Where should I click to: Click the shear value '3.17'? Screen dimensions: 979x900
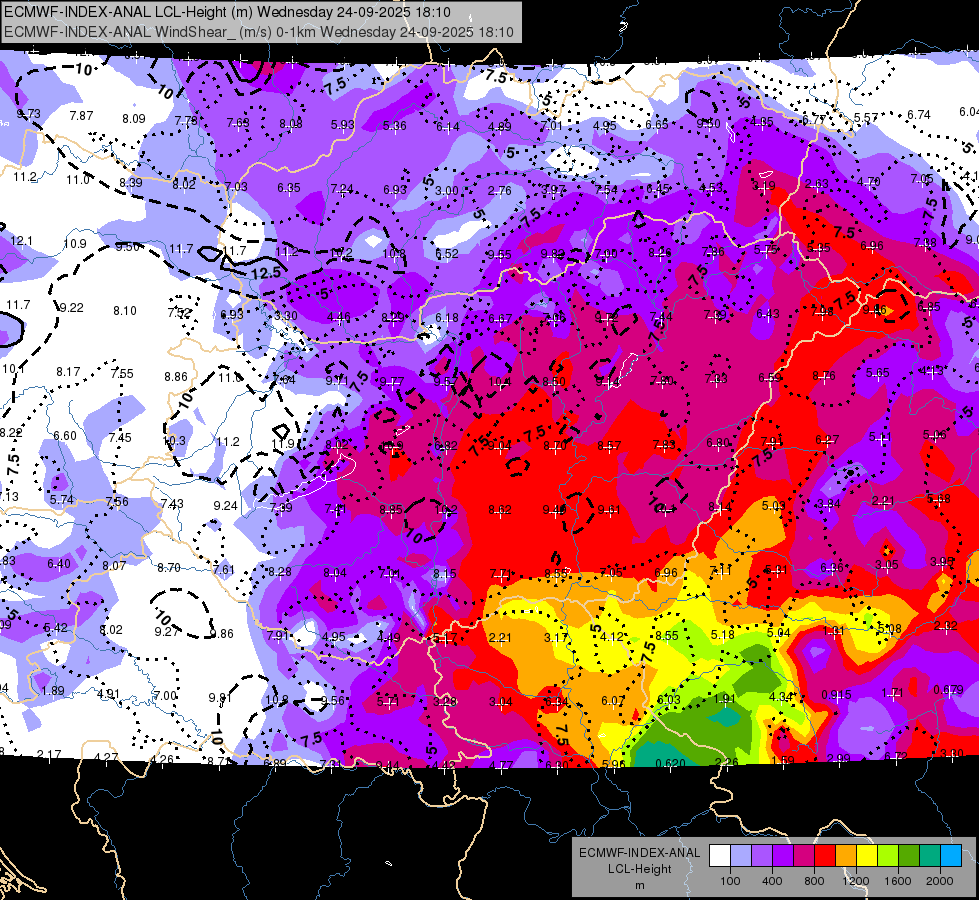556,638
